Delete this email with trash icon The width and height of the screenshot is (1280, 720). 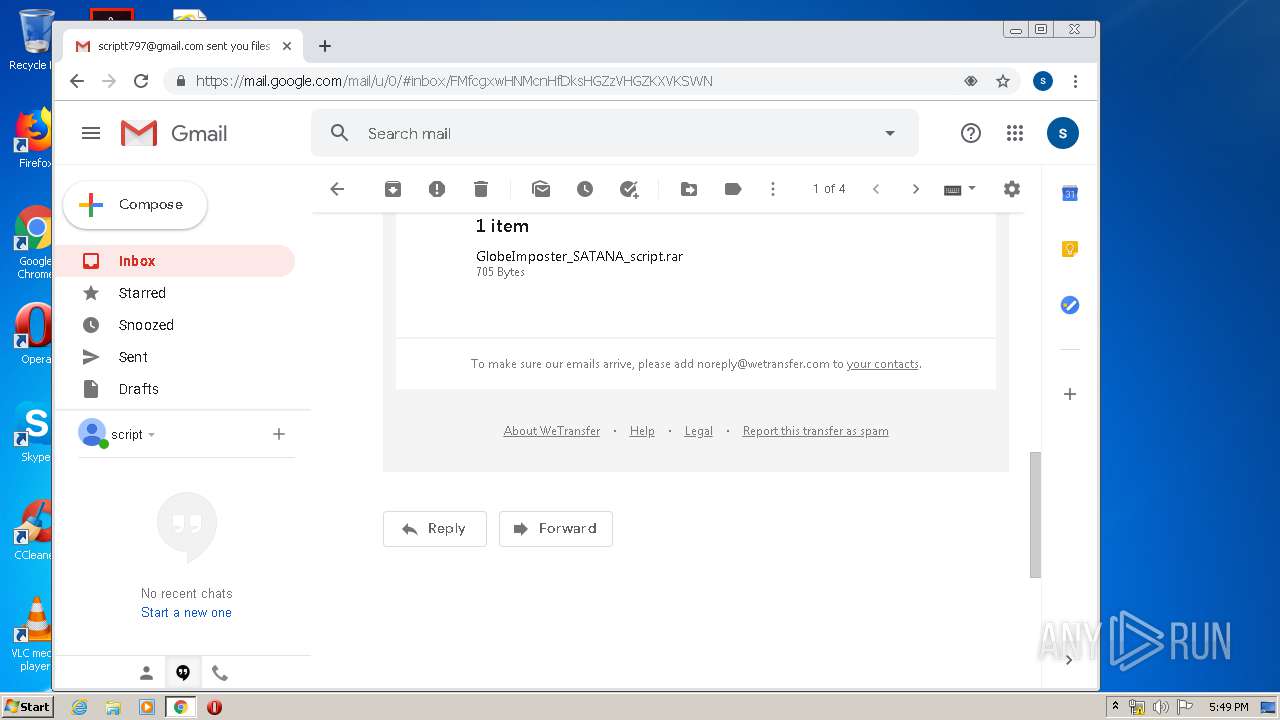[481, 189]
